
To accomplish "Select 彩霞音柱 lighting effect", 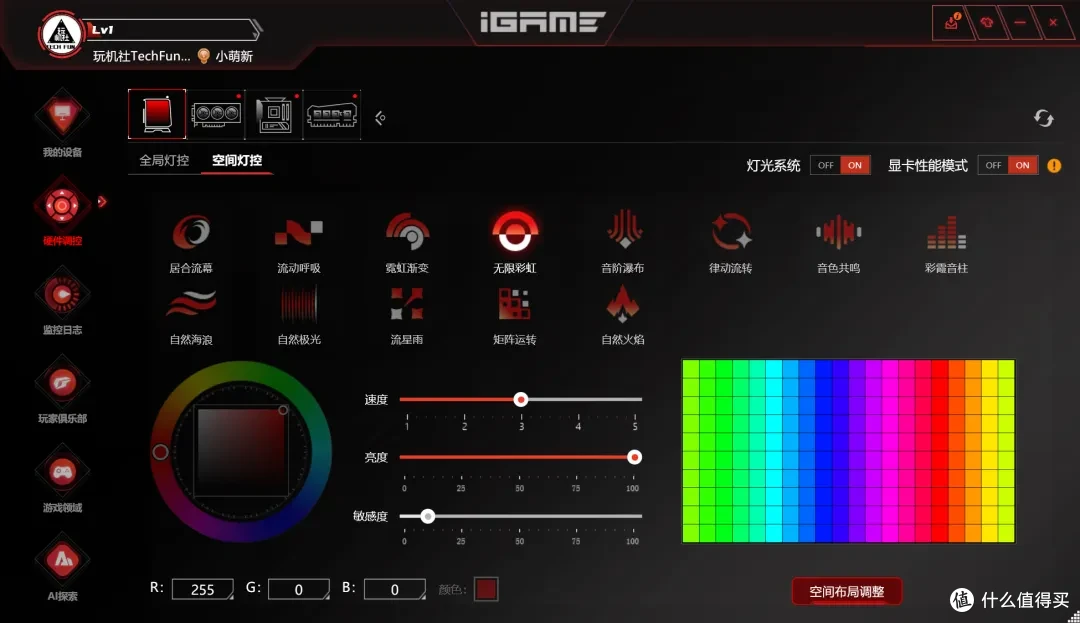I will pos(946,243).
